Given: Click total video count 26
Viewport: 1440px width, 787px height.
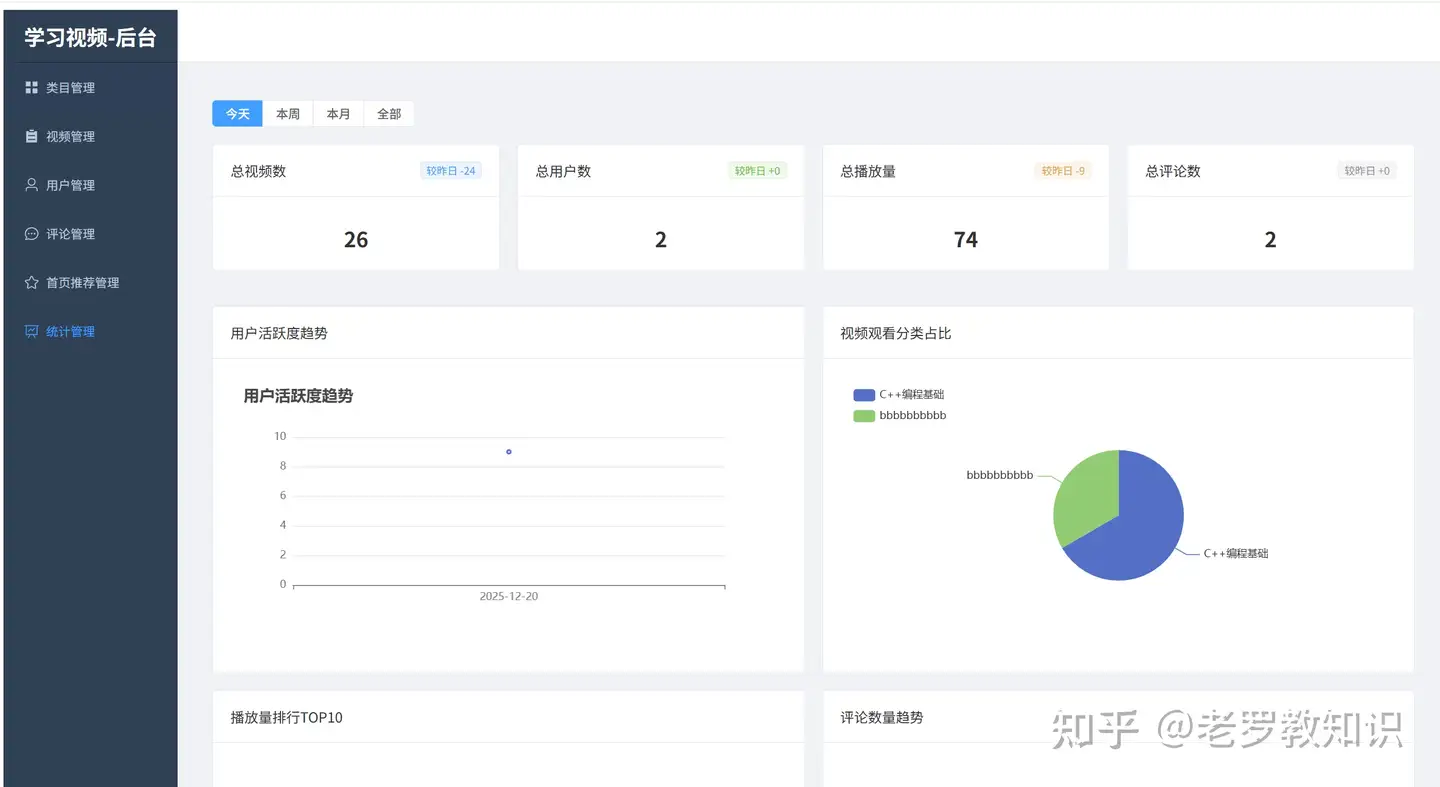Looking at the screenshot, I should (356, 240).
